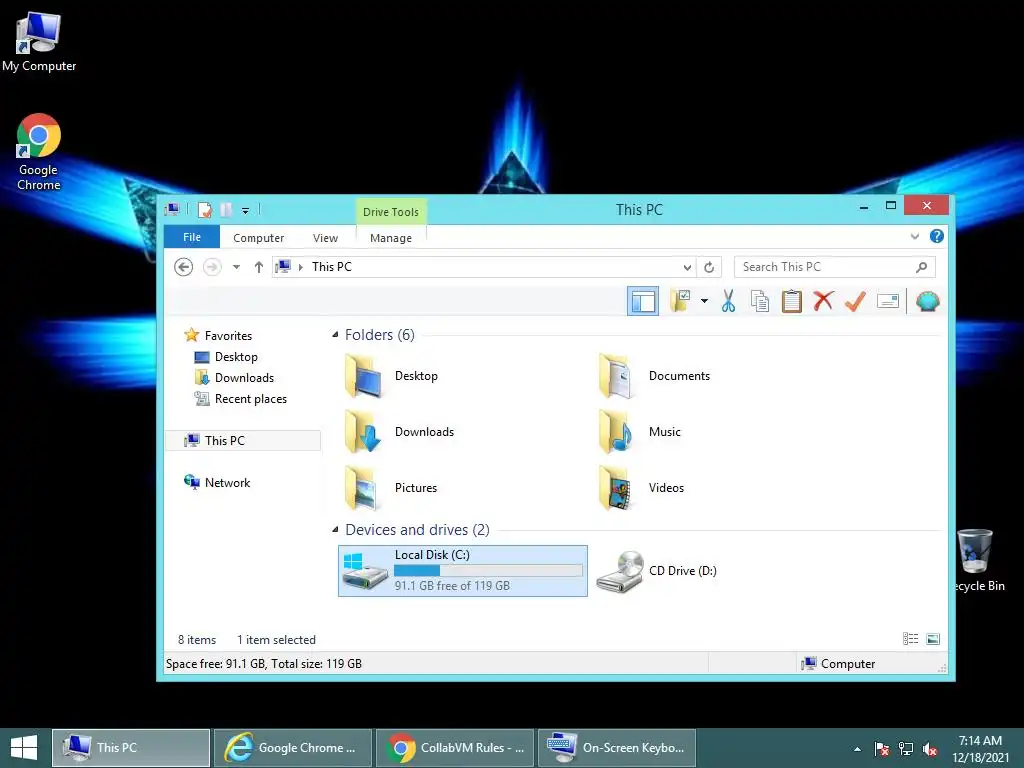Click the red X Delete icon
Image resolution: width=1024 pixels, height=768 pixels.
point(824,301)
